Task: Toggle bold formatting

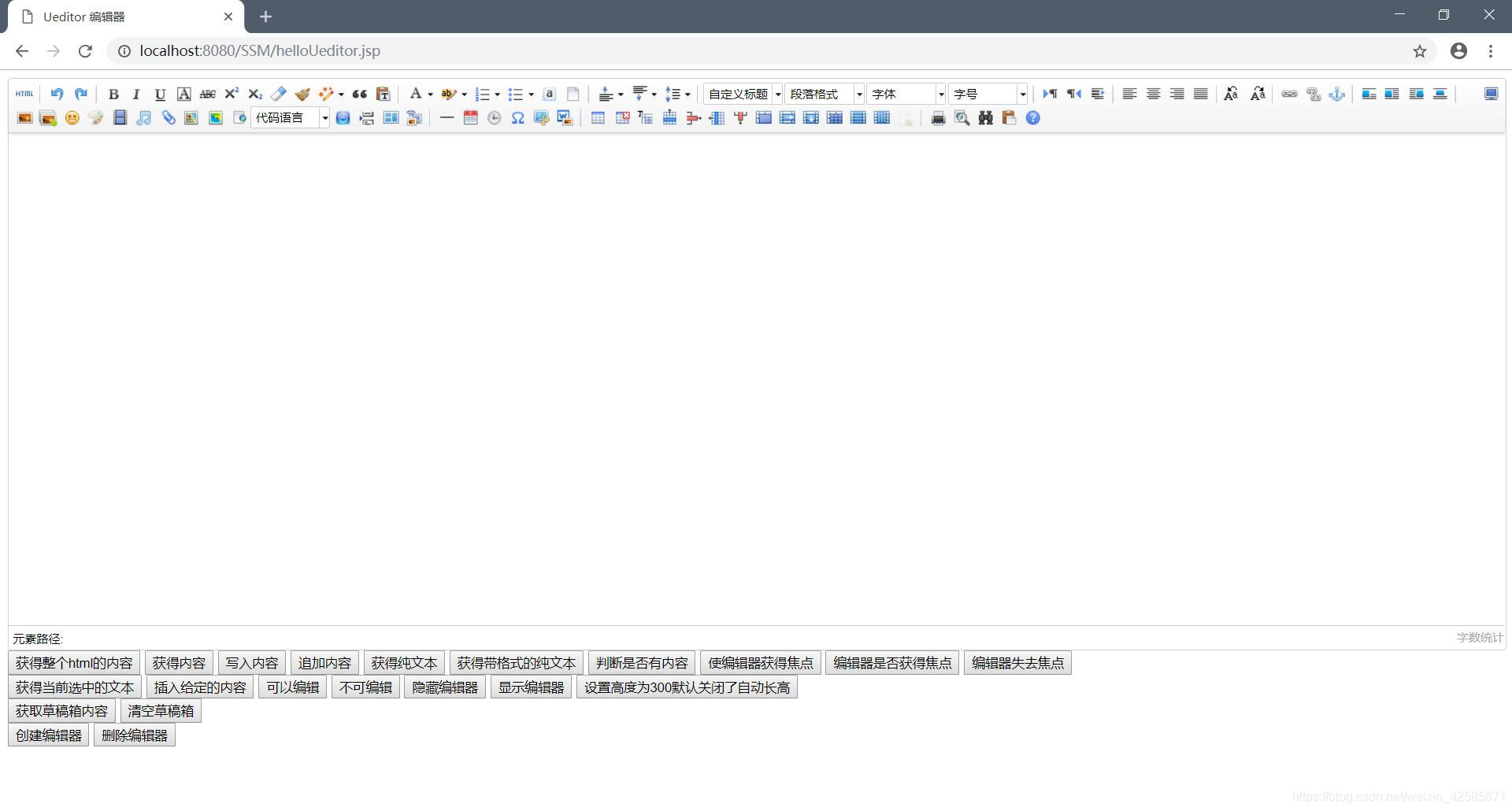Action: 113,94
